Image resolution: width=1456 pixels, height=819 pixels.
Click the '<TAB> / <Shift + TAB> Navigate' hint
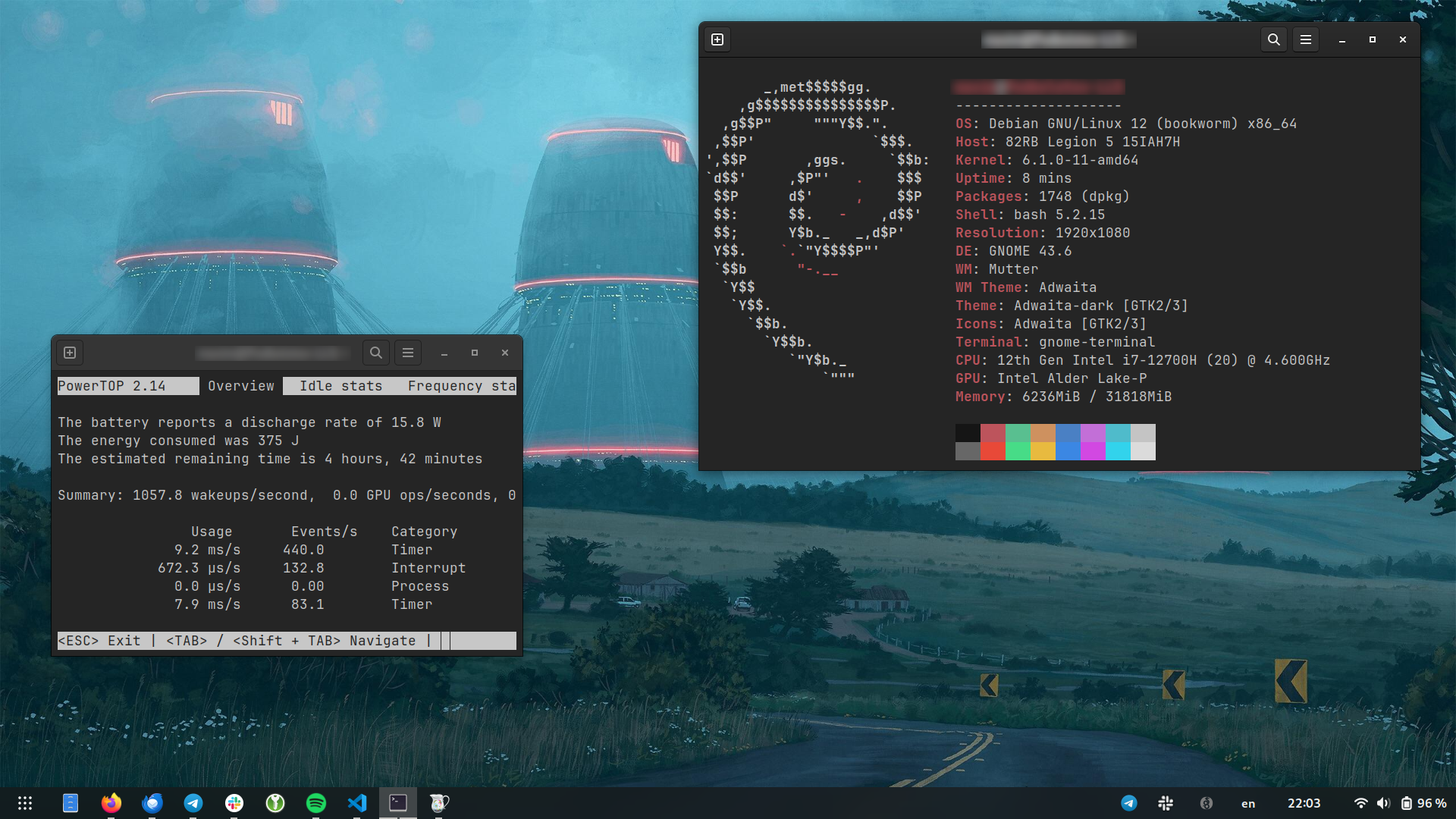(291, 641)
